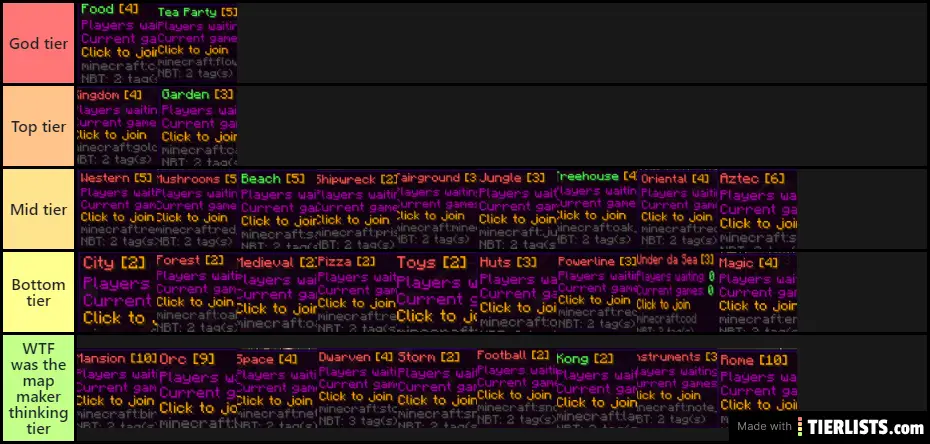The image size is (930, 444).
Task: Click the Jungle map thumbnail
Action: 516,208
